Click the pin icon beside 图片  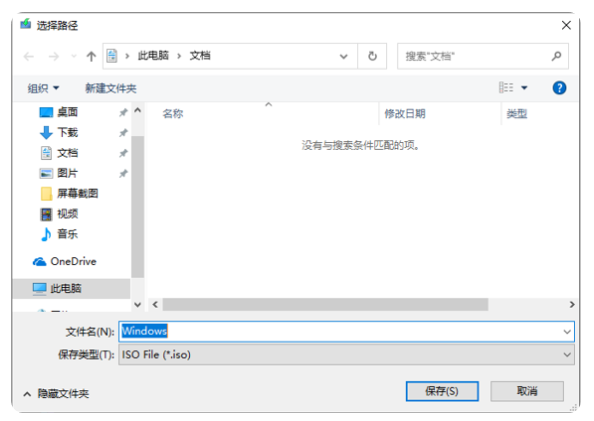tap(123, 174)
